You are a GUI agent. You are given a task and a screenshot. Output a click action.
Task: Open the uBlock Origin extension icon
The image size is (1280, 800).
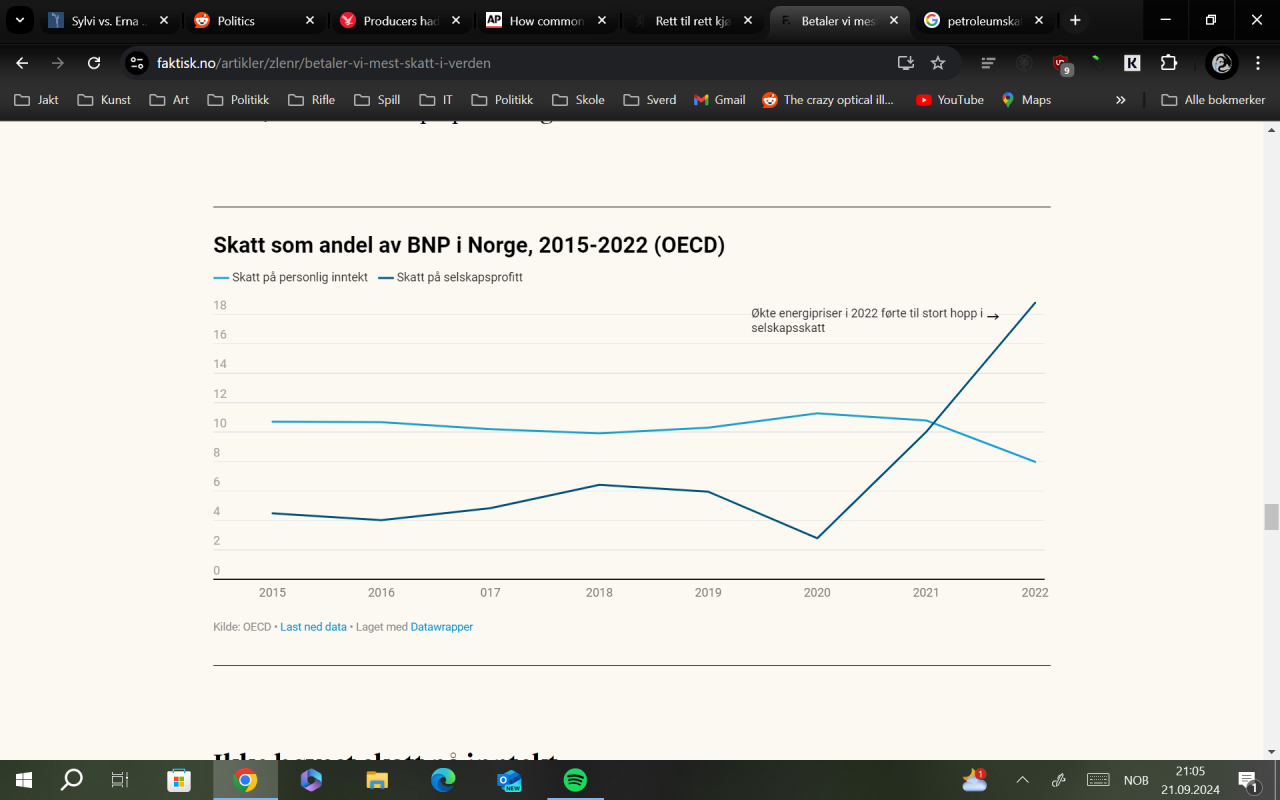click(1059, 62)
